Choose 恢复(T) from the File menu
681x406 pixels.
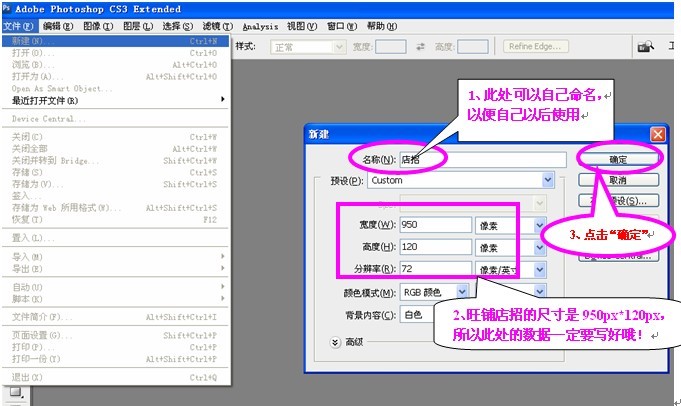(x=116, y=220)
